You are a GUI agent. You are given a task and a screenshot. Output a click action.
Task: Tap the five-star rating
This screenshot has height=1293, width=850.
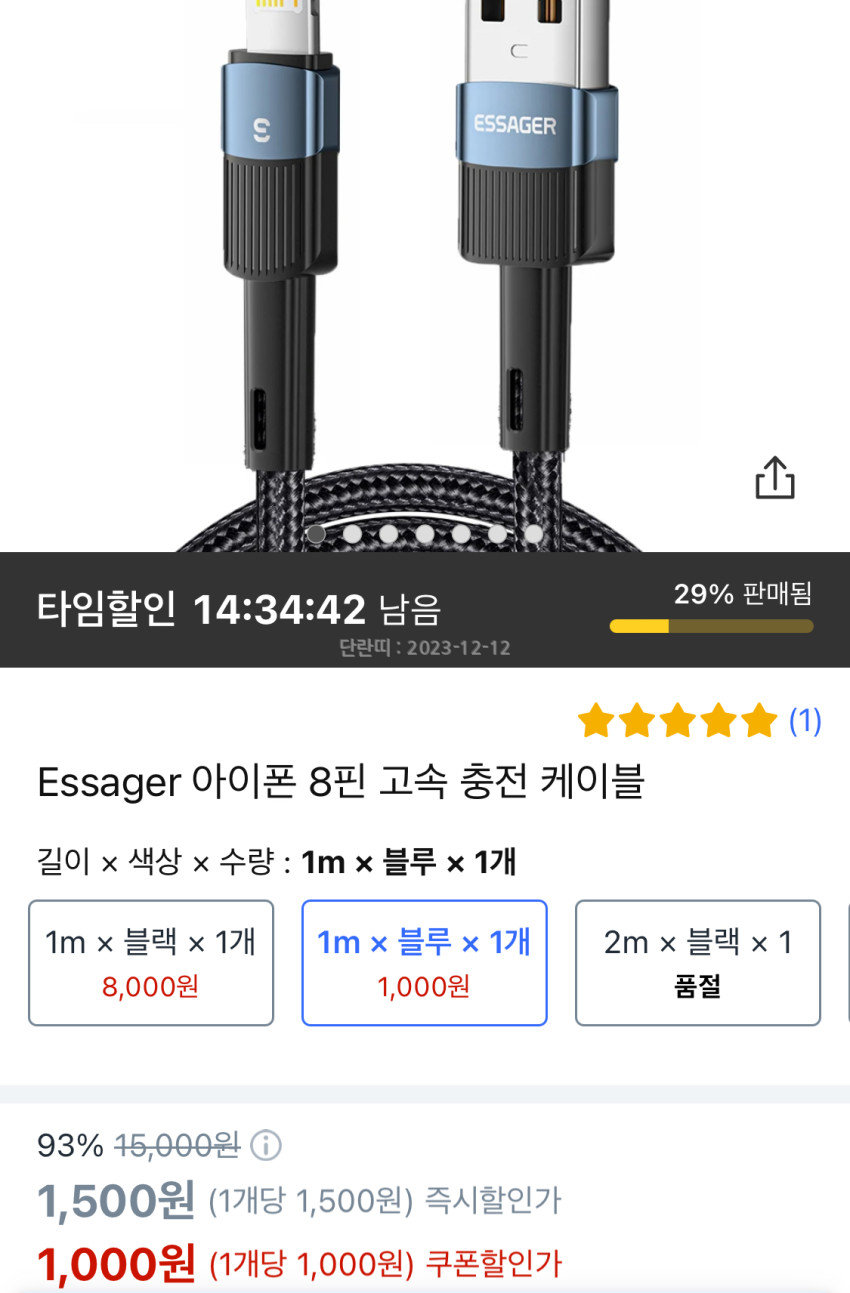click(678, 720)
